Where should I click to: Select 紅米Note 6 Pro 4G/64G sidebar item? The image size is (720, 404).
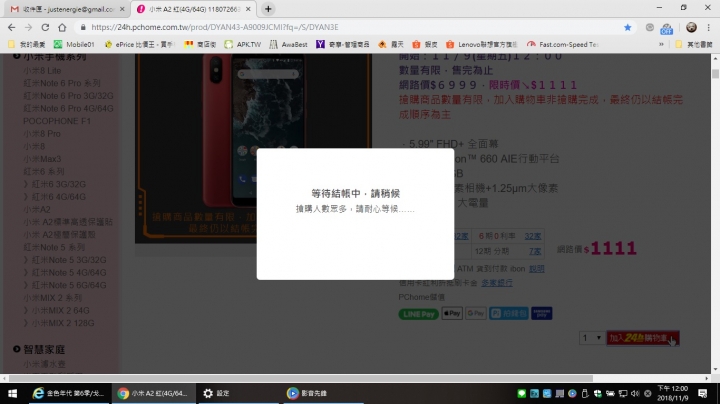[68, 109]
